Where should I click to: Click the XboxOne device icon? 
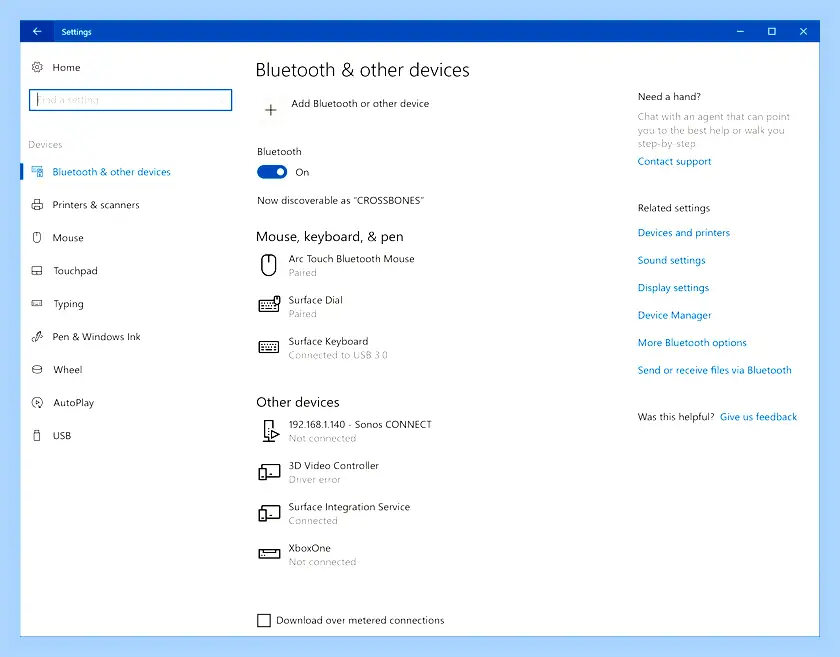pyautogui.click(x=269, y=554)
